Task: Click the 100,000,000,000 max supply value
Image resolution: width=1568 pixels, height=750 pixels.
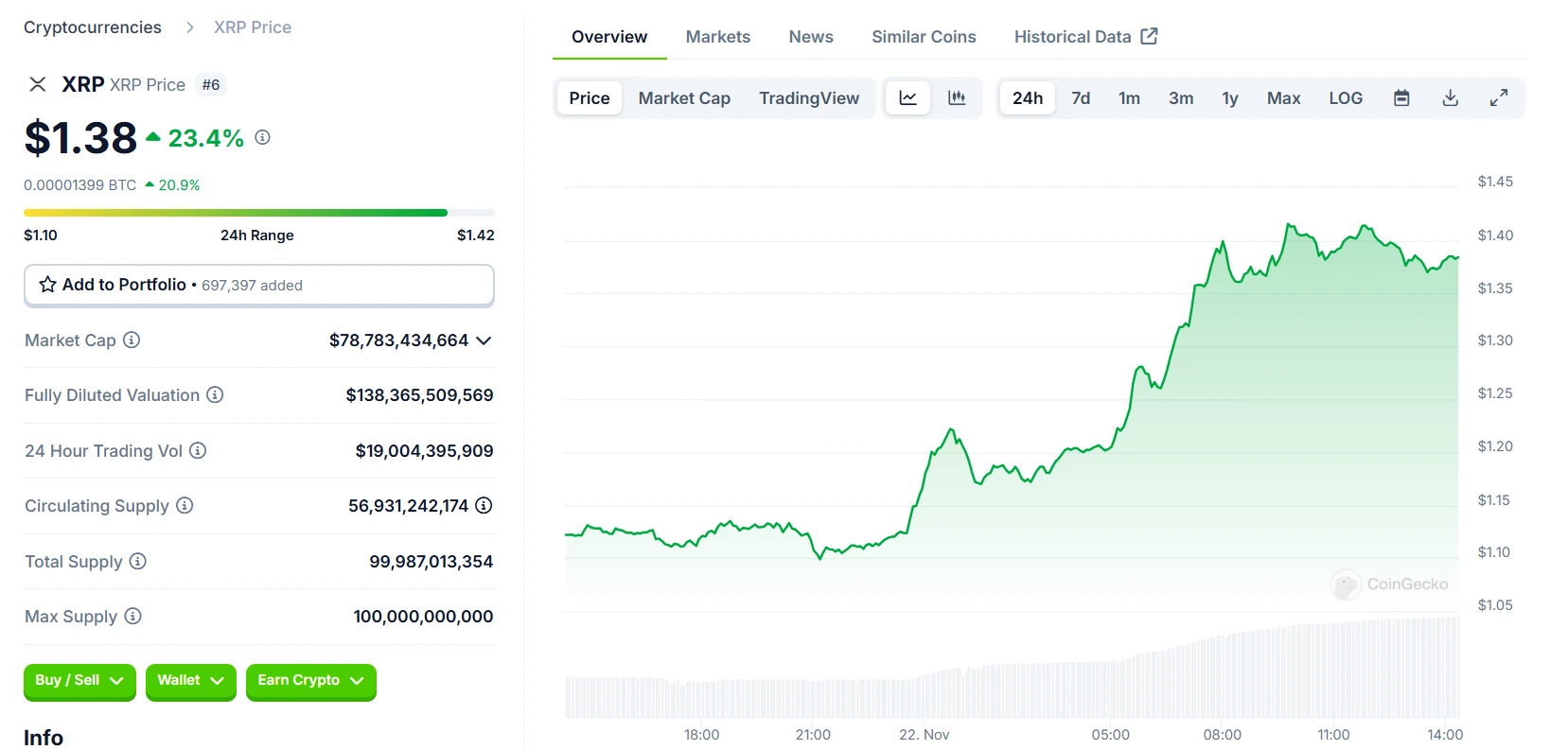Action: (x=423, y=617)
